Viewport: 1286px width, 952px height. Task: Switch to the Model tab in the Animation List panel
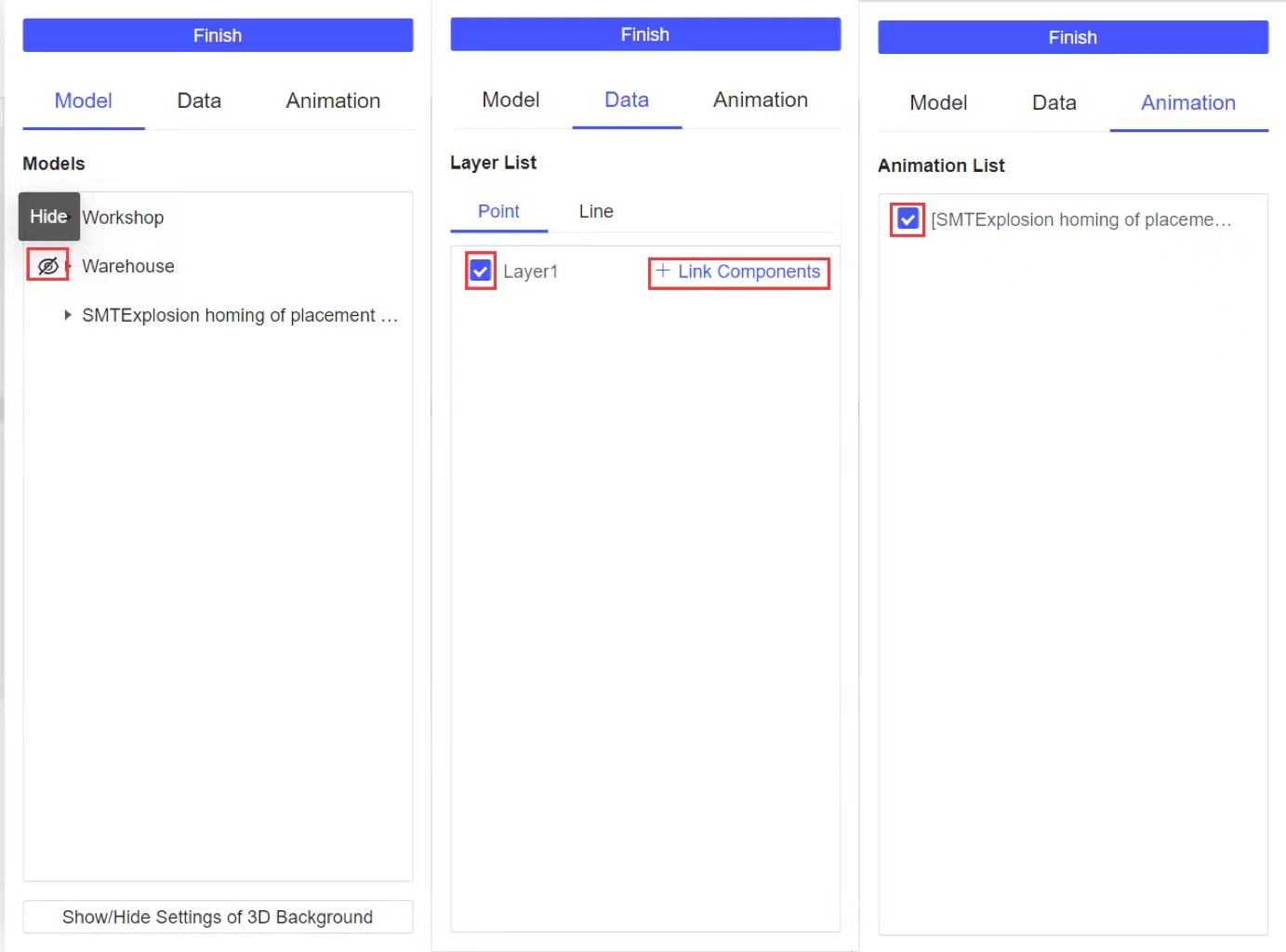pos(938,102)
